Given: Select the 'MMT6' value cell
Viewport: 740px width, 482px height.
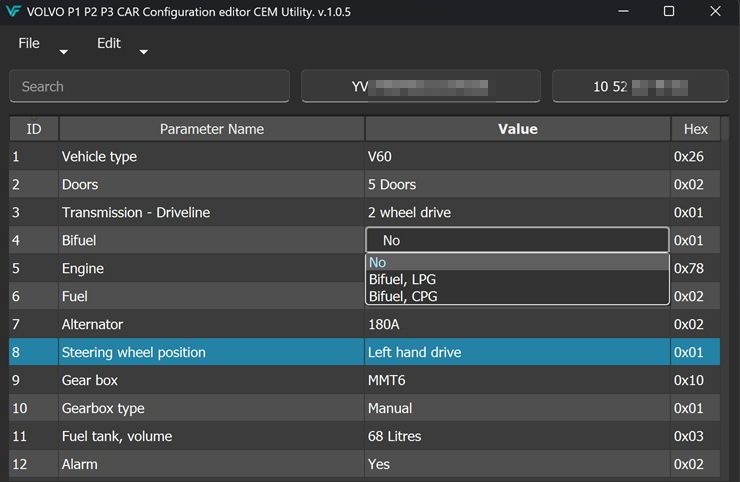Looking at the screenshot, I should [518, 380].
